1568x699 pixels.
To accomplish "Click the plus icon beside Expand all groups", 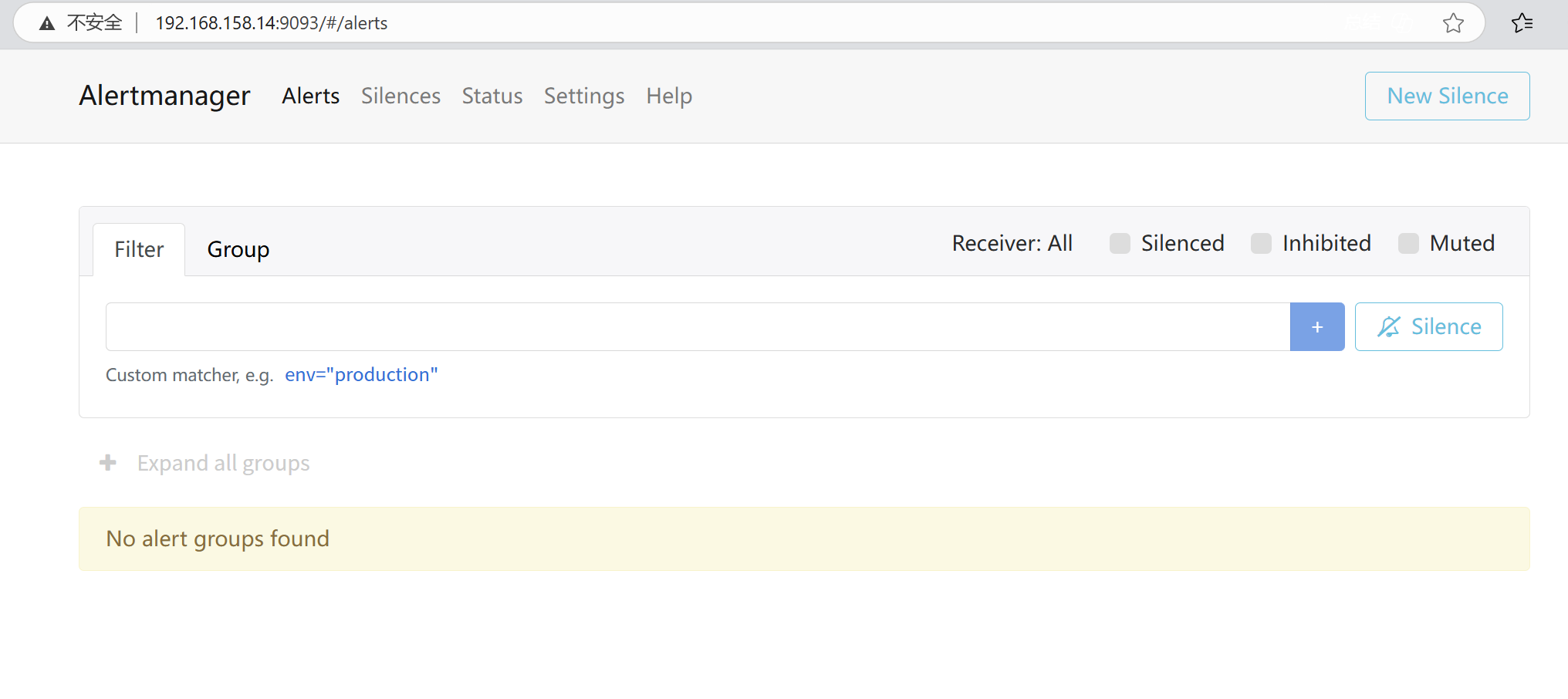I will 108,463.
